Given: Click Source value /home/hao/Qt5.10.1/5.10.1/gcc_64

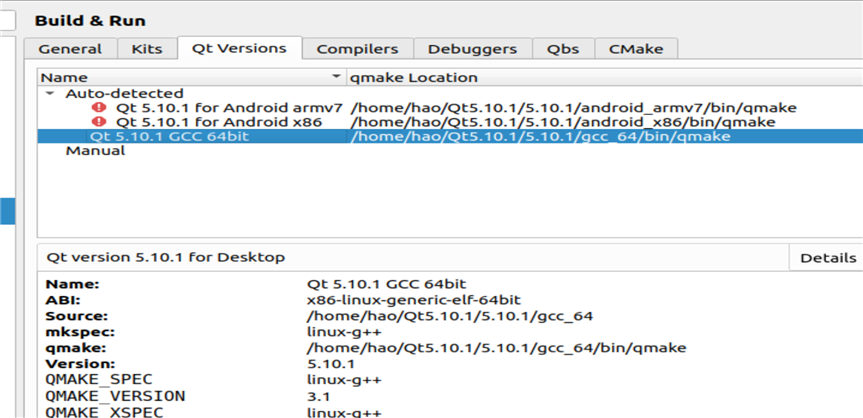Looking at the screenshot, I should pos(449,316).
